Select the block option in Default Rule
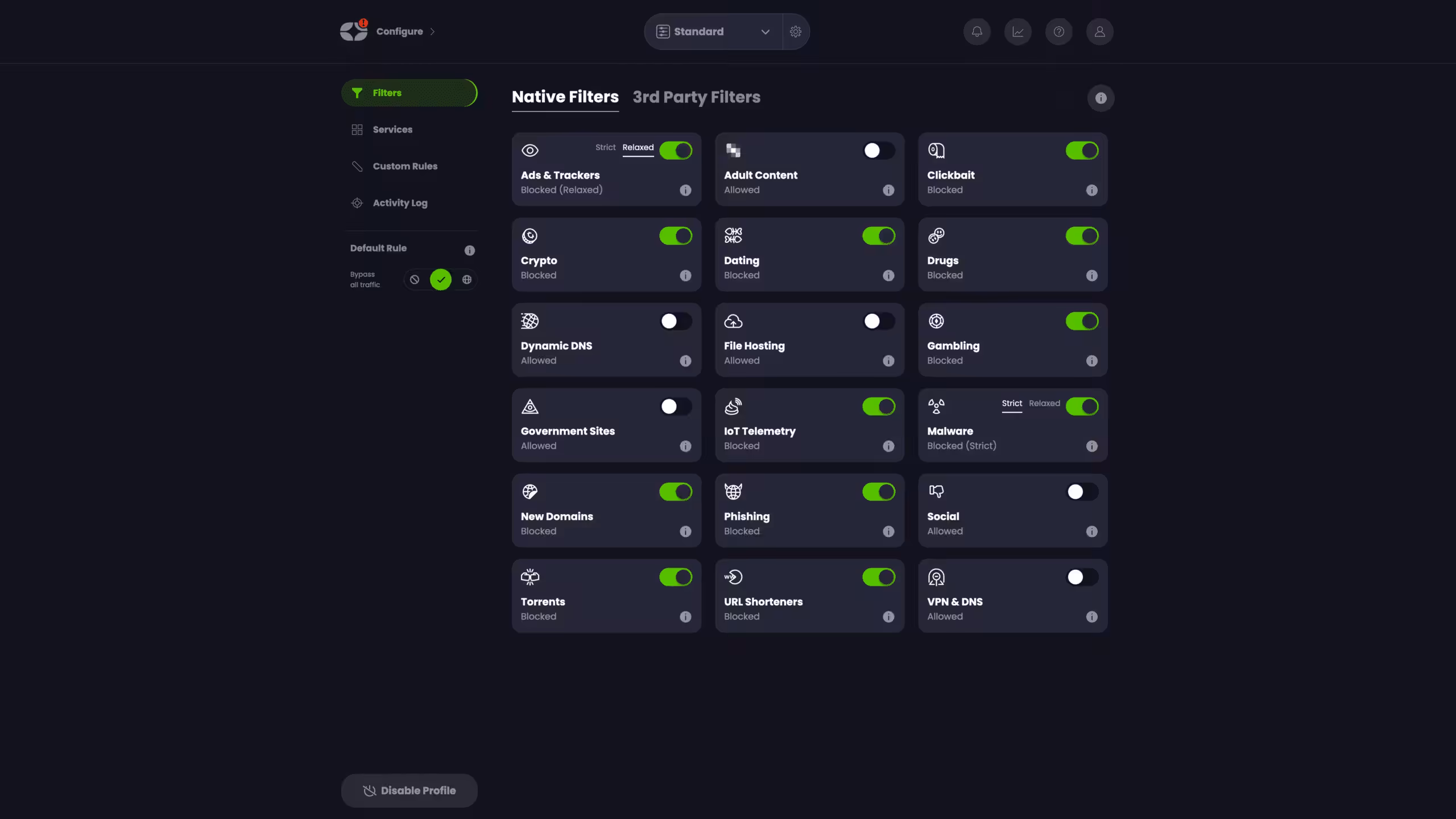Screen dimensions: 1456x819 (415, 279)
